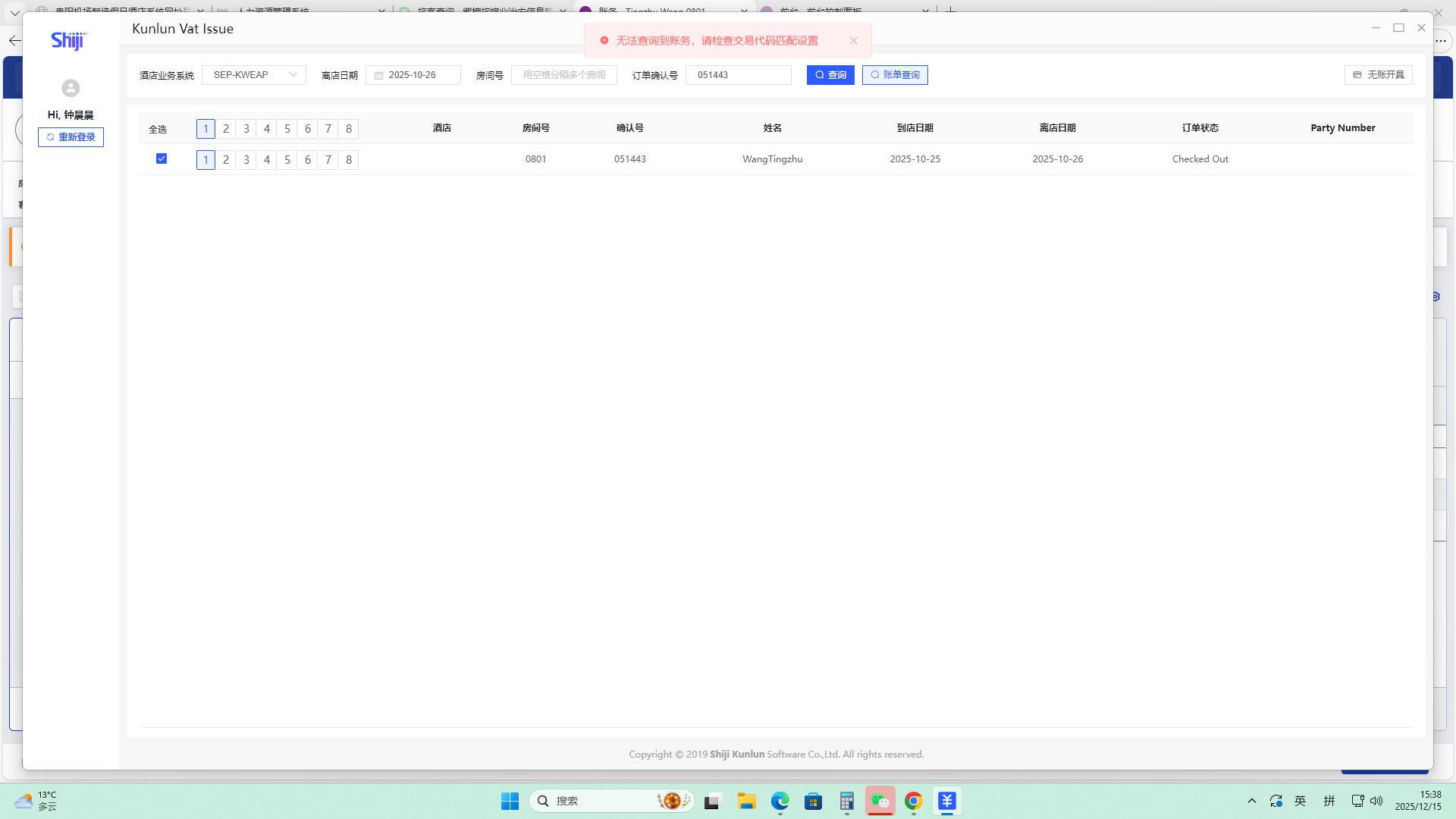Screen dimensions: 1456x819
Task: Click the blue 查询 search button
Action: tap(830, 75)
